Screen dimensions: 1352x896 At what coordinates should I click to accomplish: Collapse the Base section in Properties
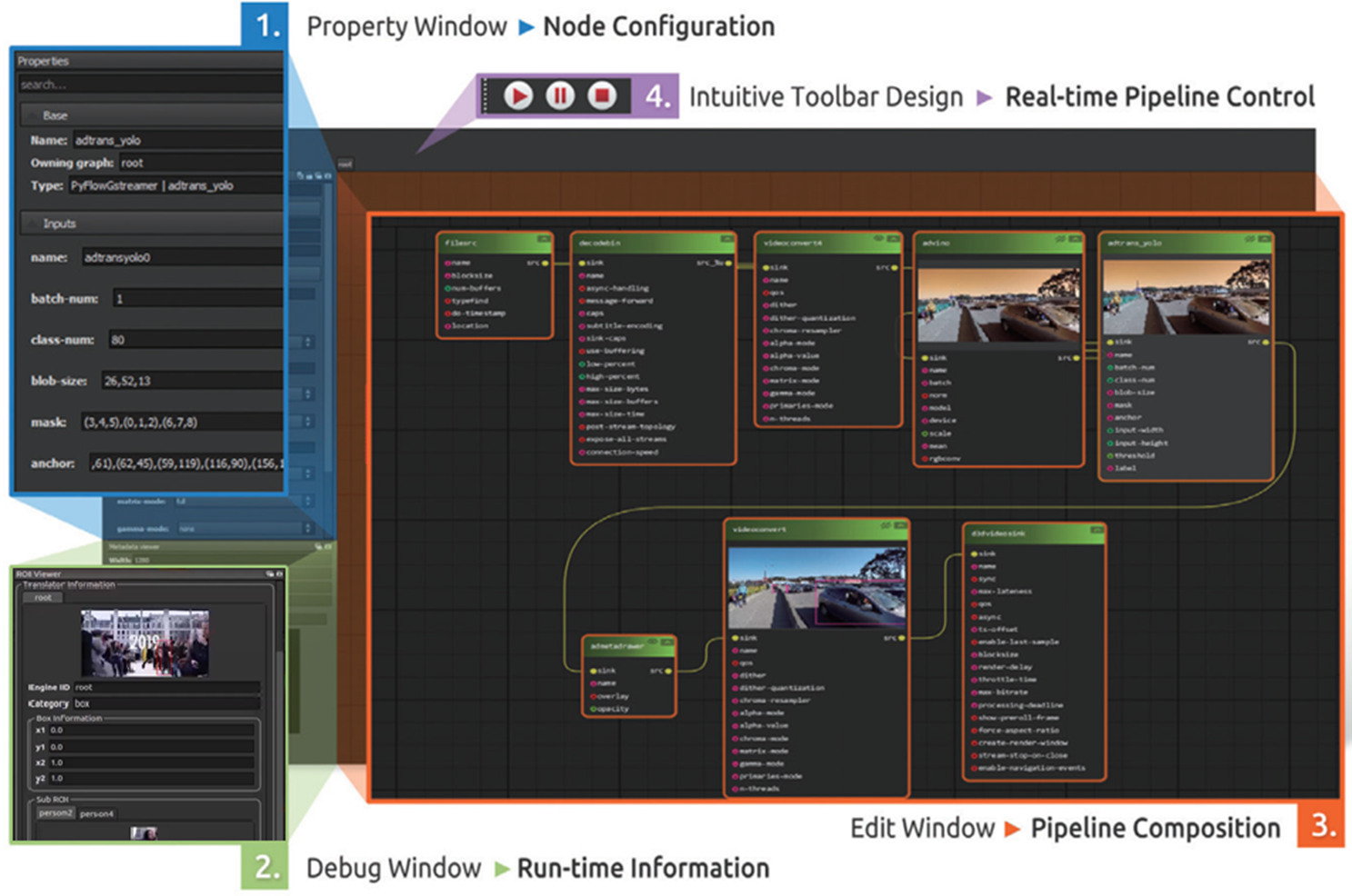click(x=36, y=115)
